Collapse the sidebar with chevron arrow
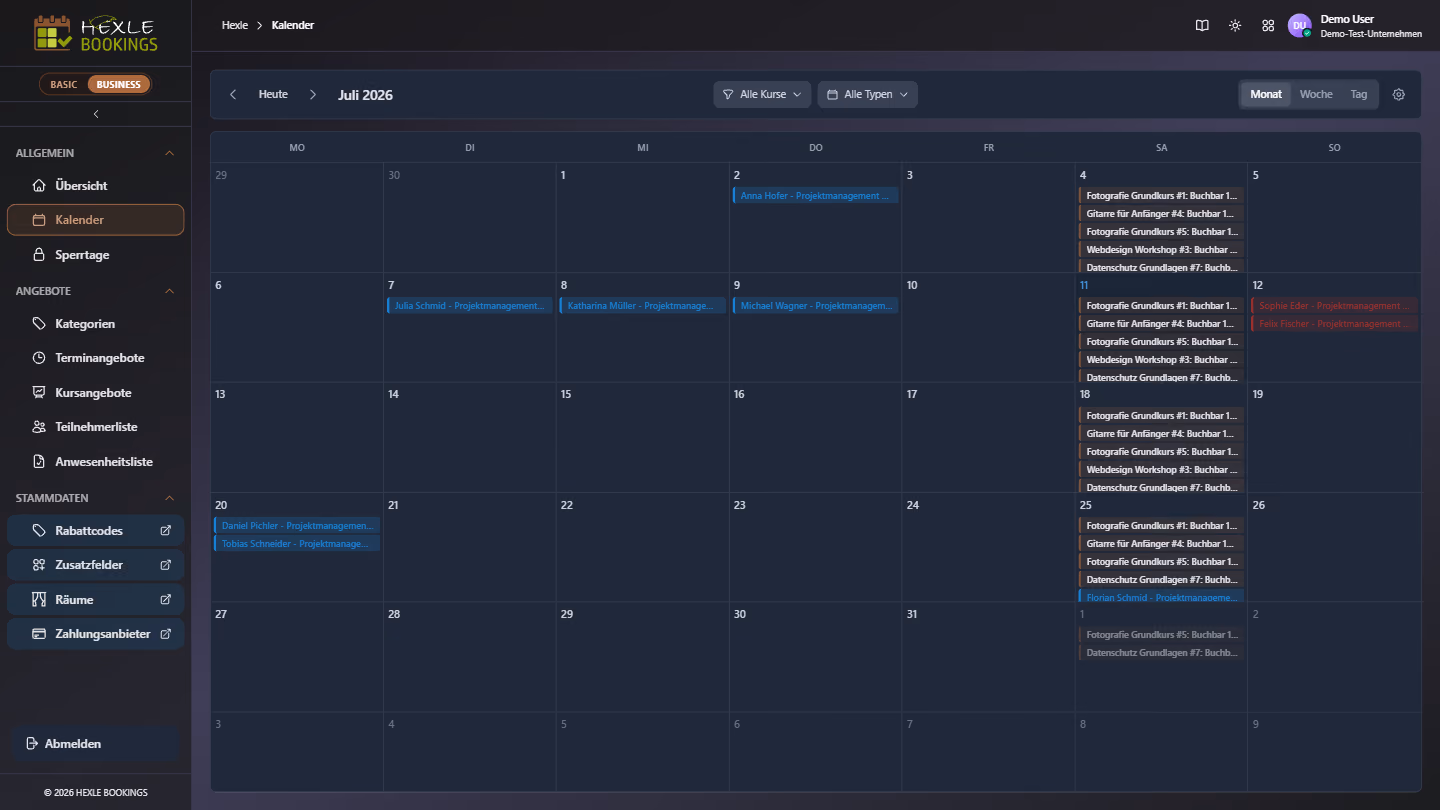The image size is (1440, 810). coord(96,114)
